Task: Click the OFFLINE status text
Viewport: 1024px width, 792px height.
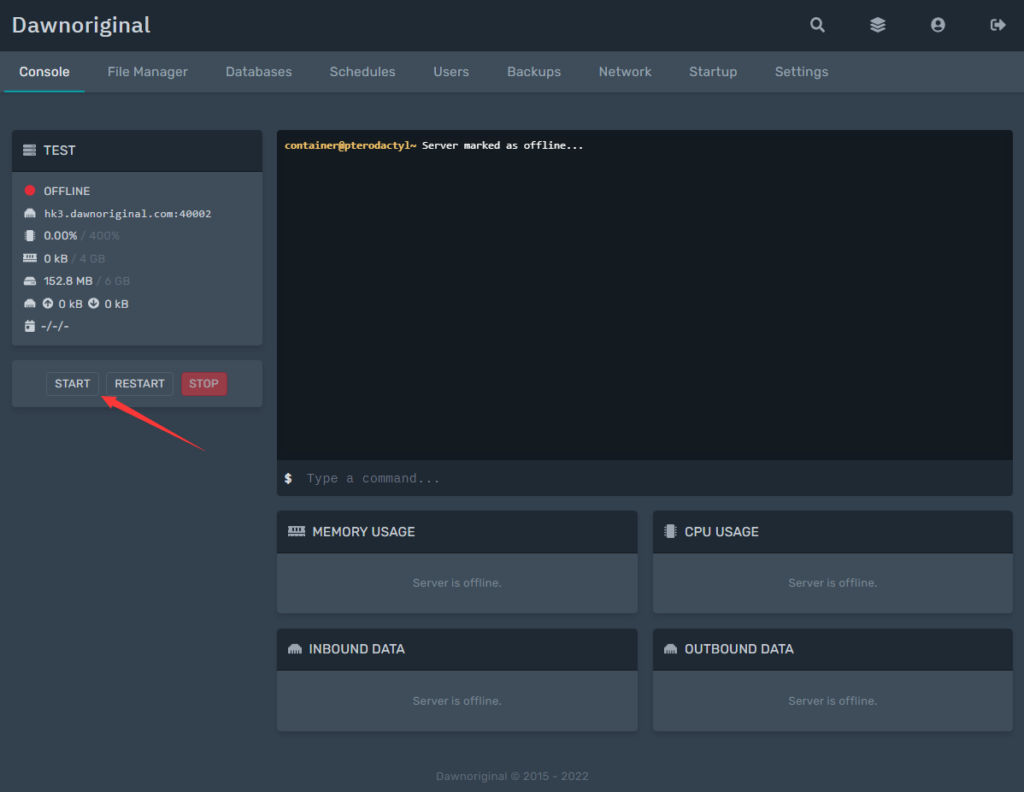Action: (67, 191)
